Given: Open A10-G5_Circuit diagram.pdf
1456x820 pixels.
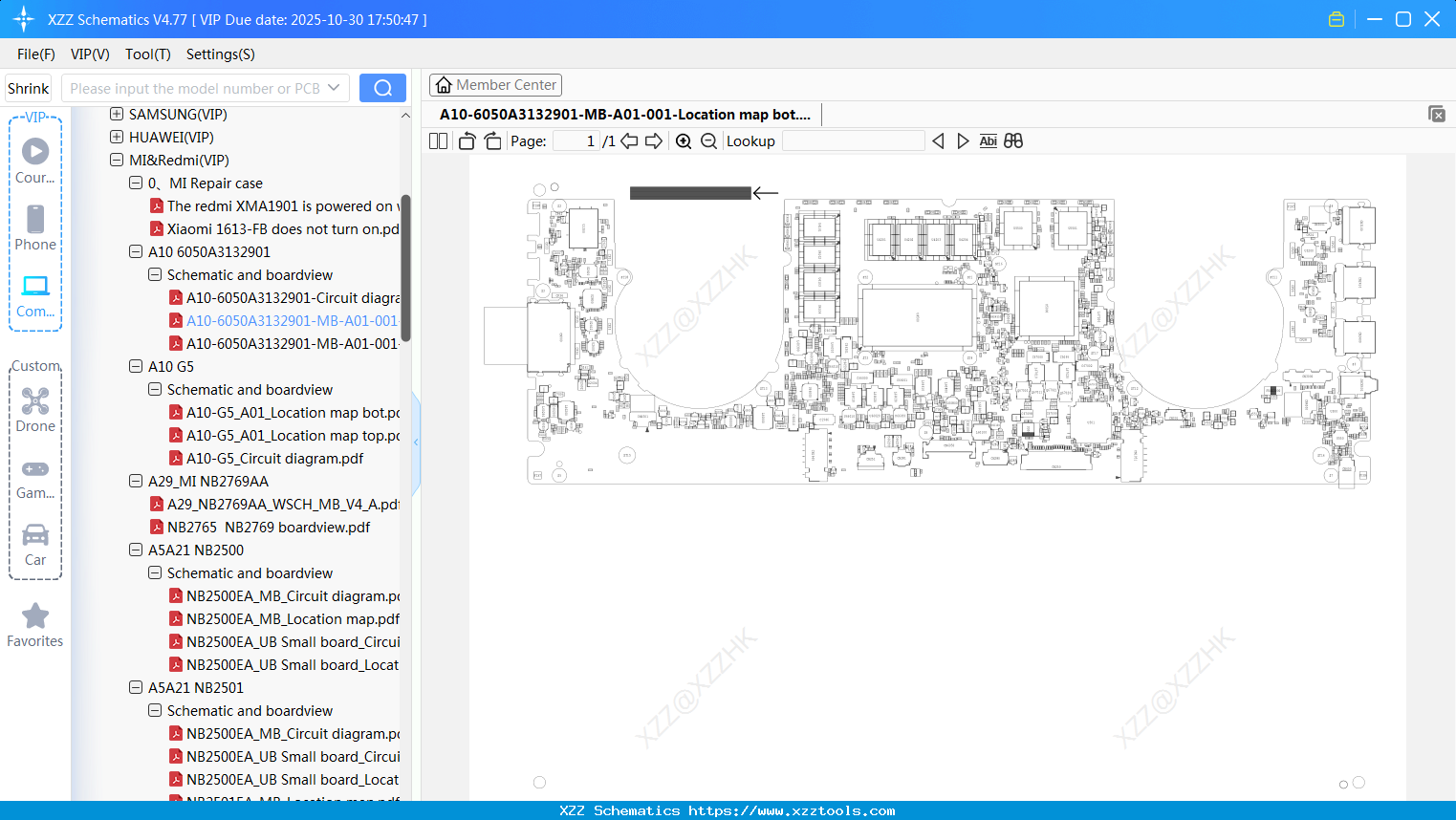Looking at the screenshot, I should click(x=267, y=459).
